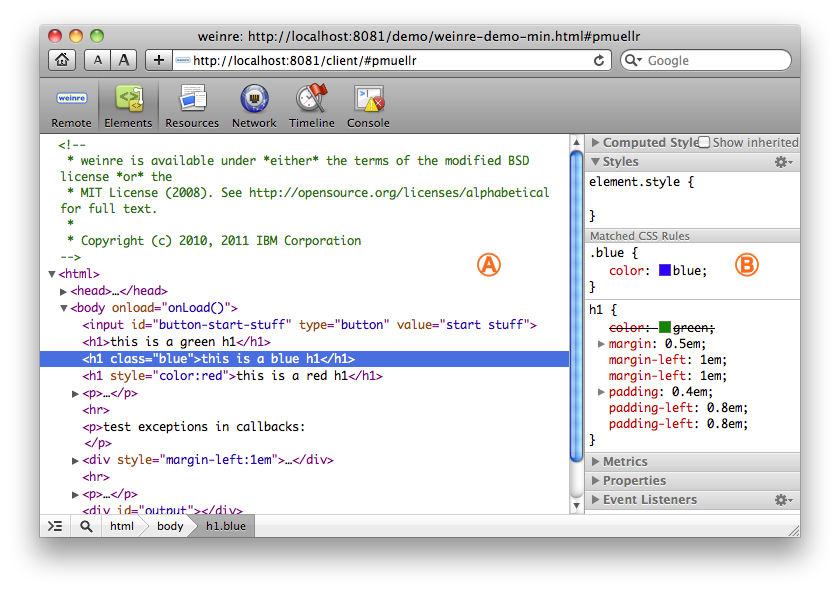
Task: Click the search magnifier icon in status bar
Action: 87,526
